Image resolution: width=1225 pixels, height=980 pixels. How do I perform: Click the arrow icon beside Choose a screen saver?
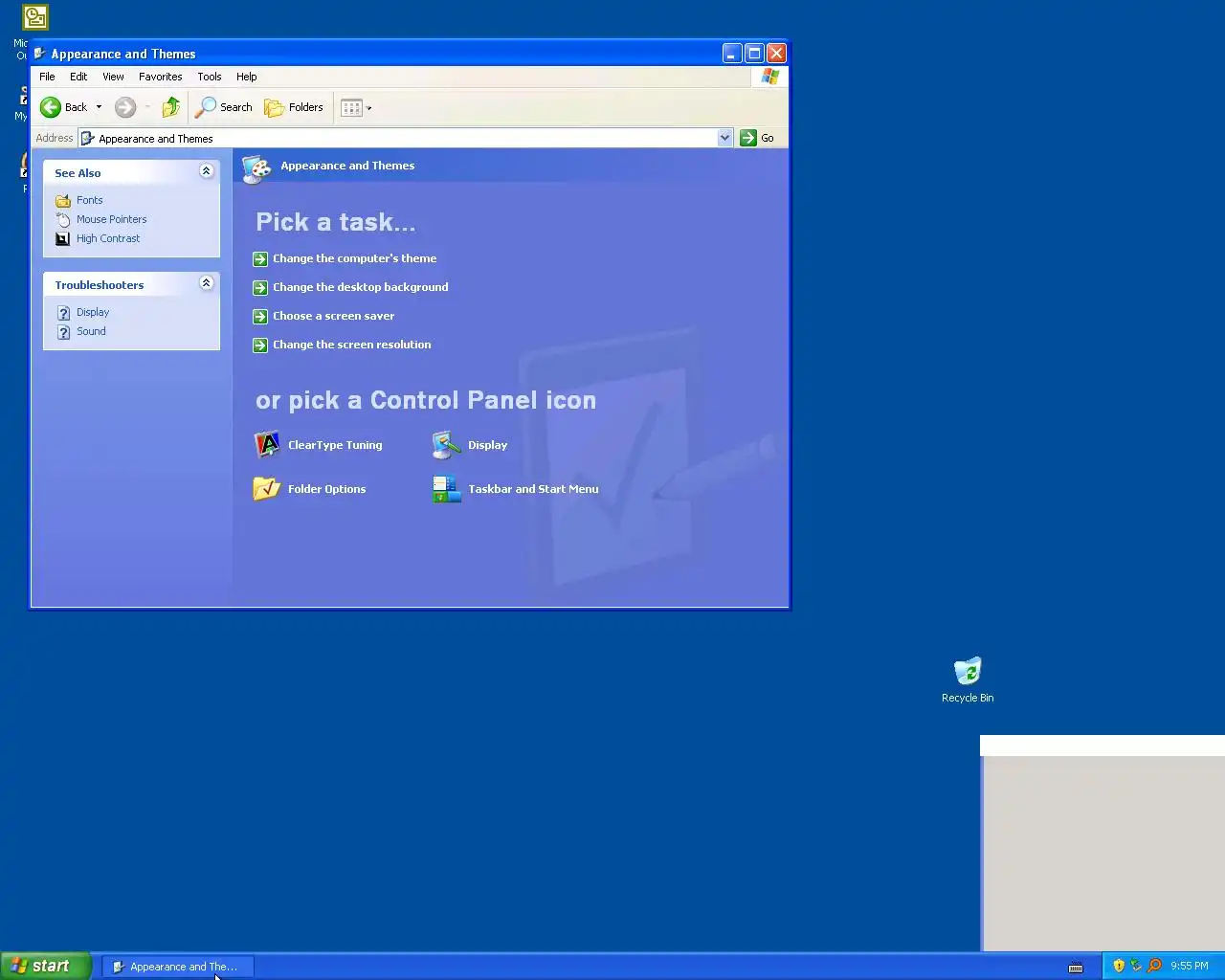point(260,317)
